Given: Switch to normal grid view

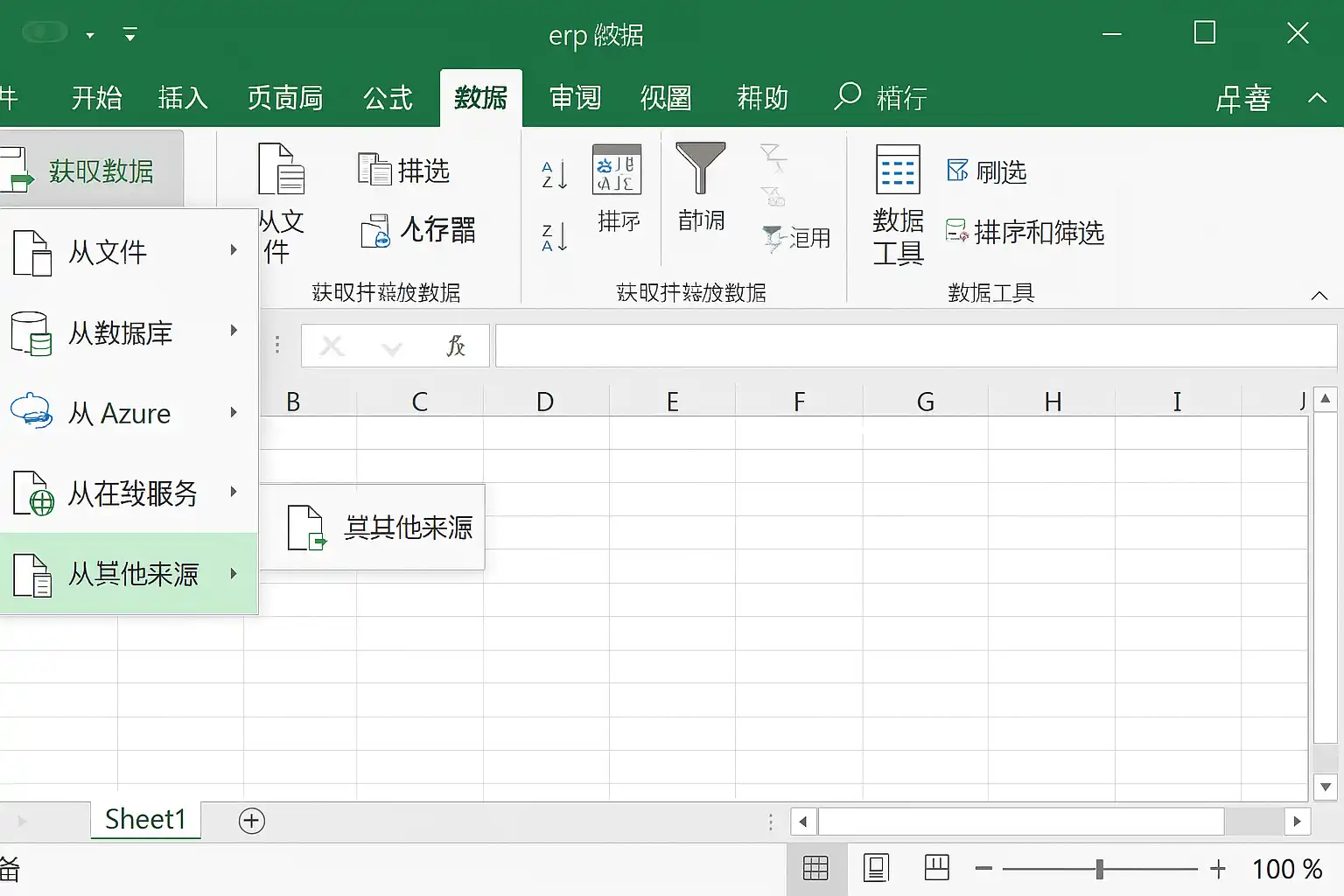Looking at the screenshot, I should pyautogui.click(x=815, y=868).
